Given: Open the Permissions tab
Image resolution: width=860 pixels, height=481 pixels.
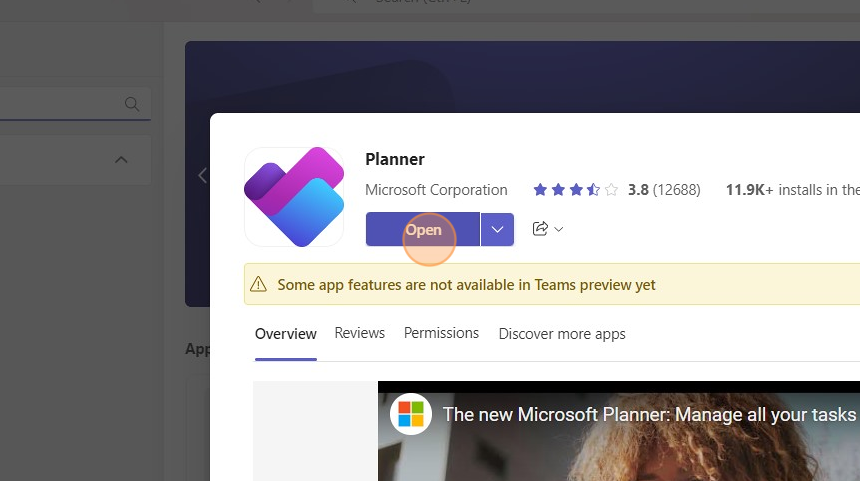Looking at the screenshot, I should pos(442,333).
